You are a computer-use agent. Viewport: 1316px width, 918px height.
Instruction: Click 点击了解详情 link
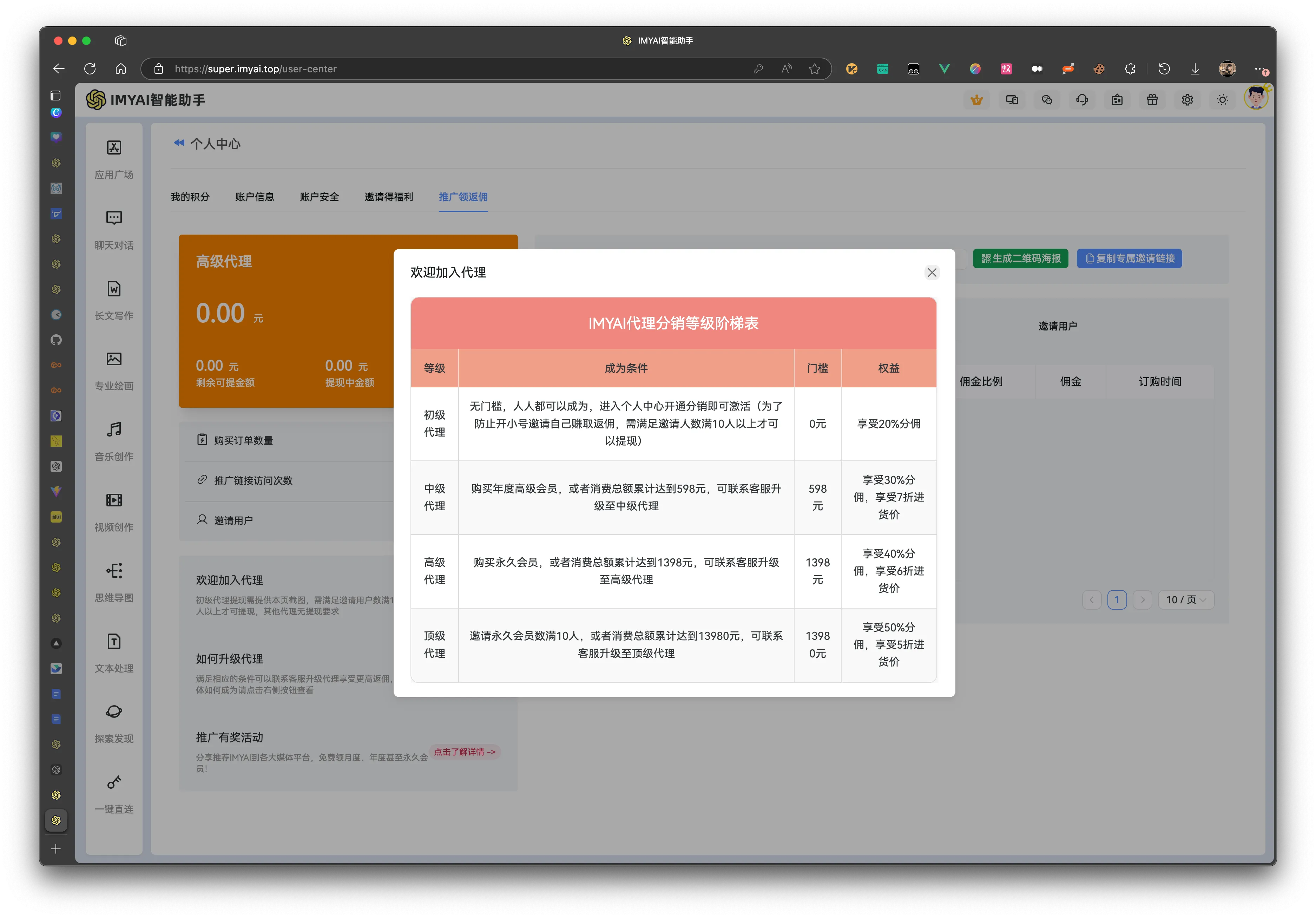click(464, 752)
